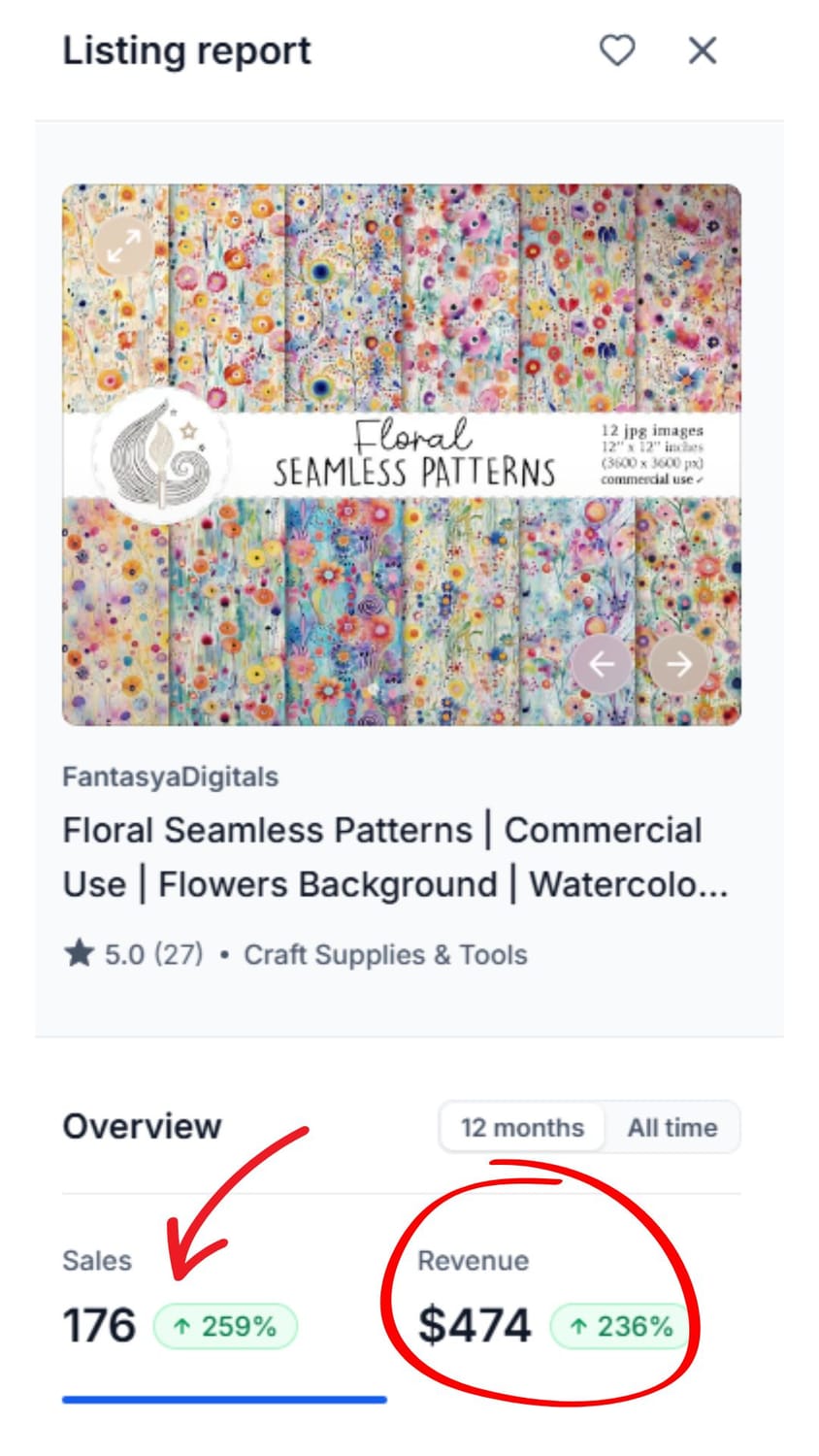Expand the listing image to fullscreen
The height and width of the screenshot is (1456, 819).
pyautogui.click(x=123, y=246)
